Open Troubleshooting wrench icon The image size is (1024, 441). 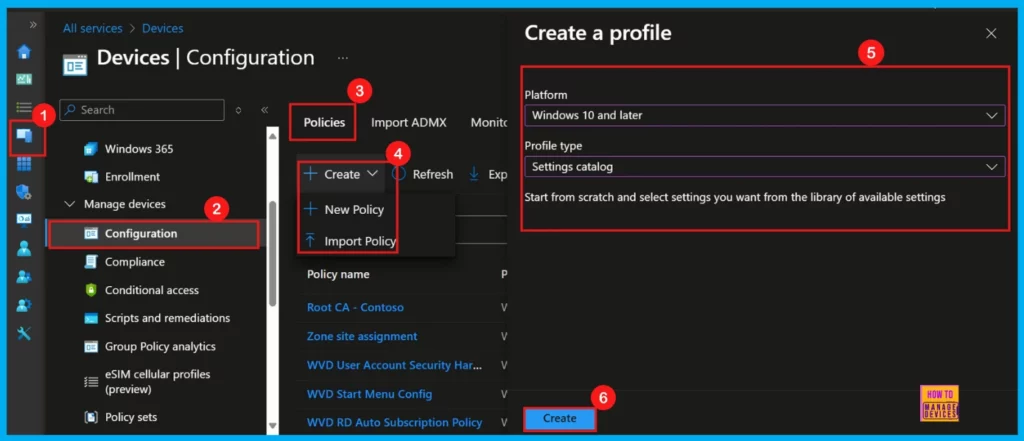[24, 333]
